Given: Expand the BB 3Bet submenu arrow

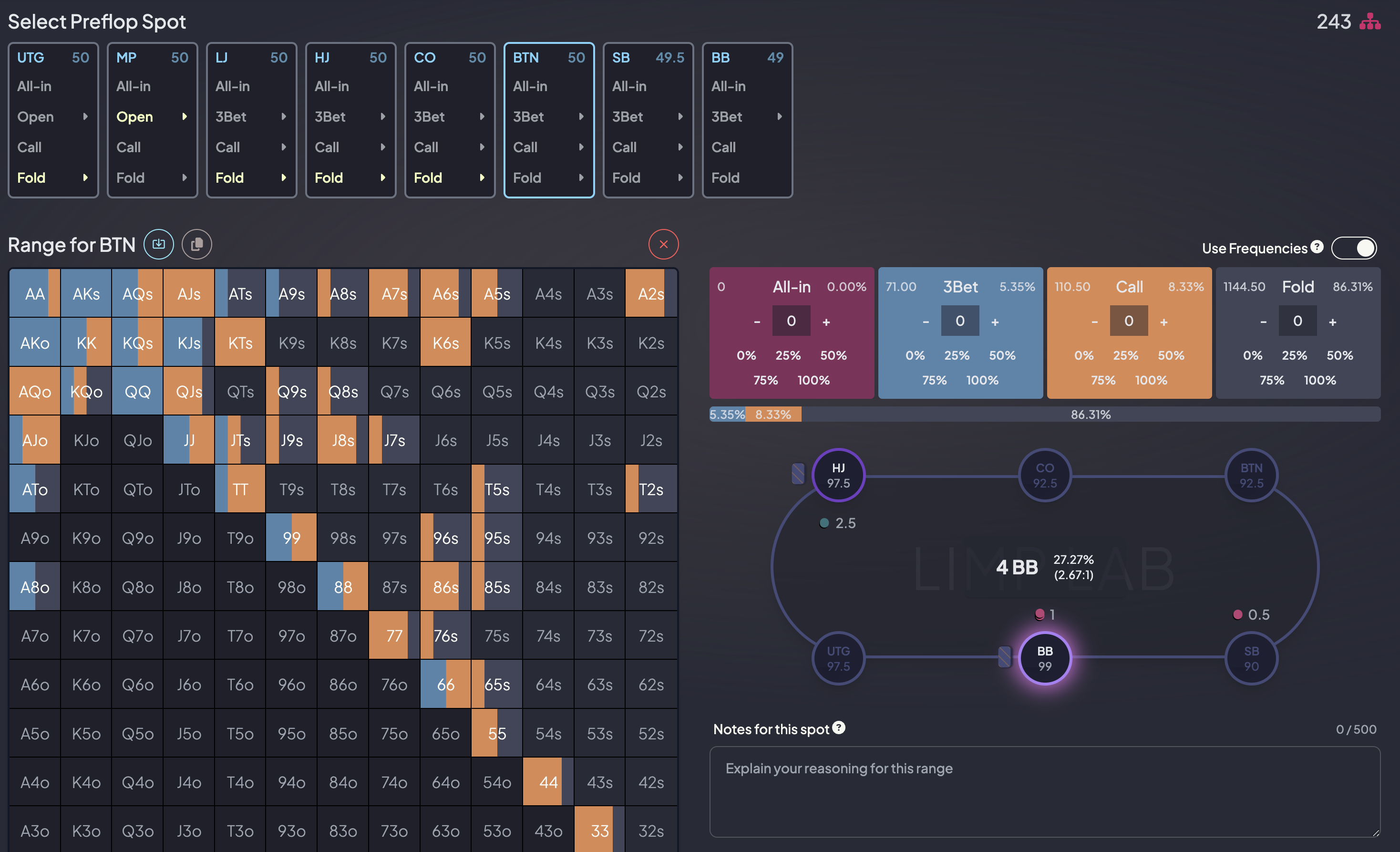Looking at the screenshot, I should [x=780, y=116].
